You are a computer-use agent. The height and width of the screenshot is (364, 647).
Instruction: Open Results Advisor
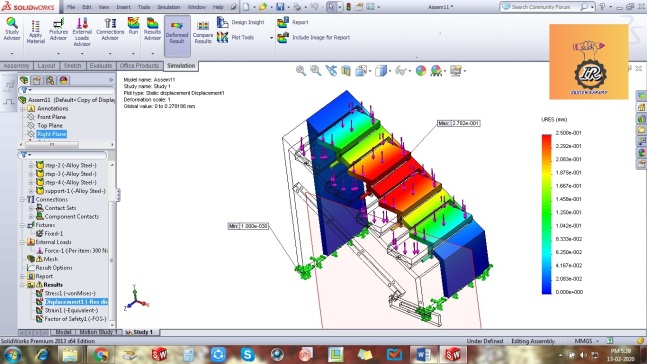[152, 29]
